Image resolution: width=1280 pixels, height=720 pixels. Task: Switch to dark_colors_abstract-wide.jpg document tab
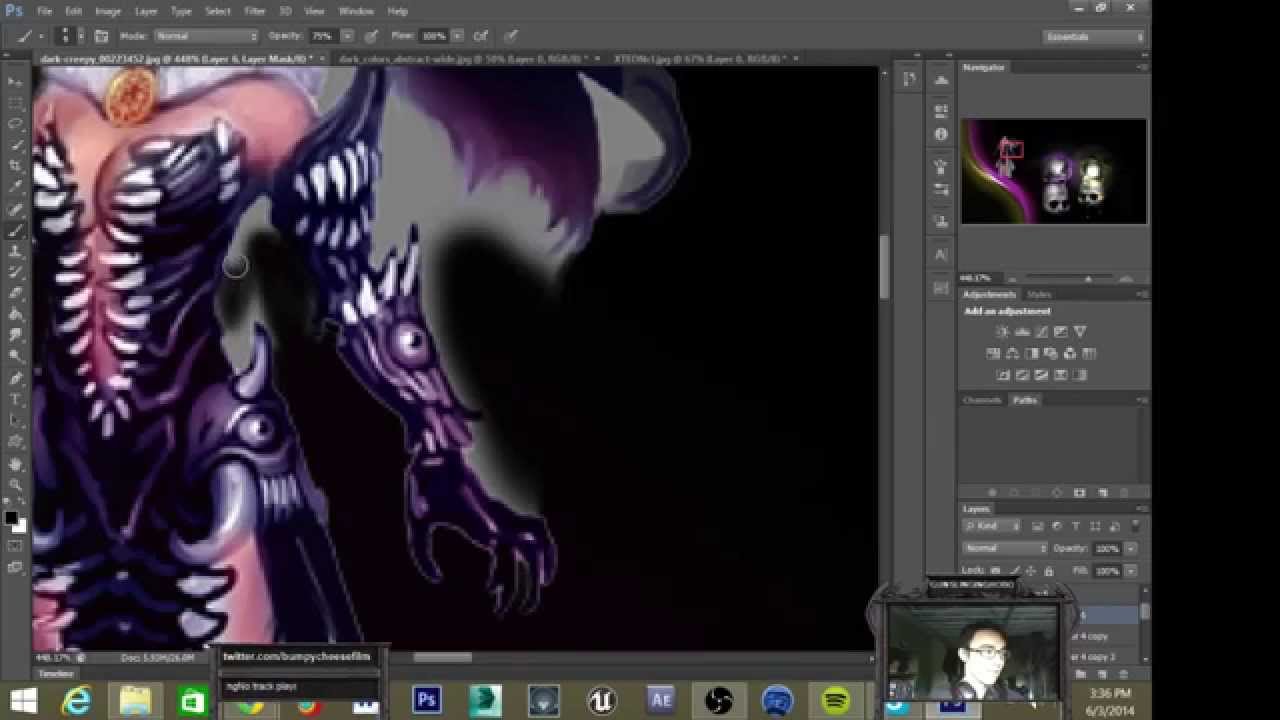[463, 59]
